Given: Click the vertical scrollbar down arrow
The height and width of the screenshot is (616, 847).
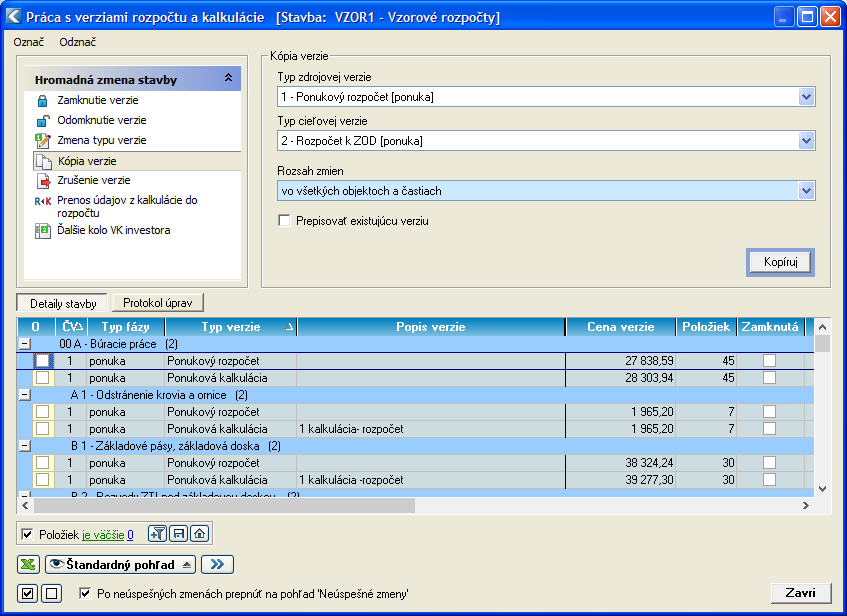Looking at the screenshot, I should pyautogui.click(x=822, y=488).
